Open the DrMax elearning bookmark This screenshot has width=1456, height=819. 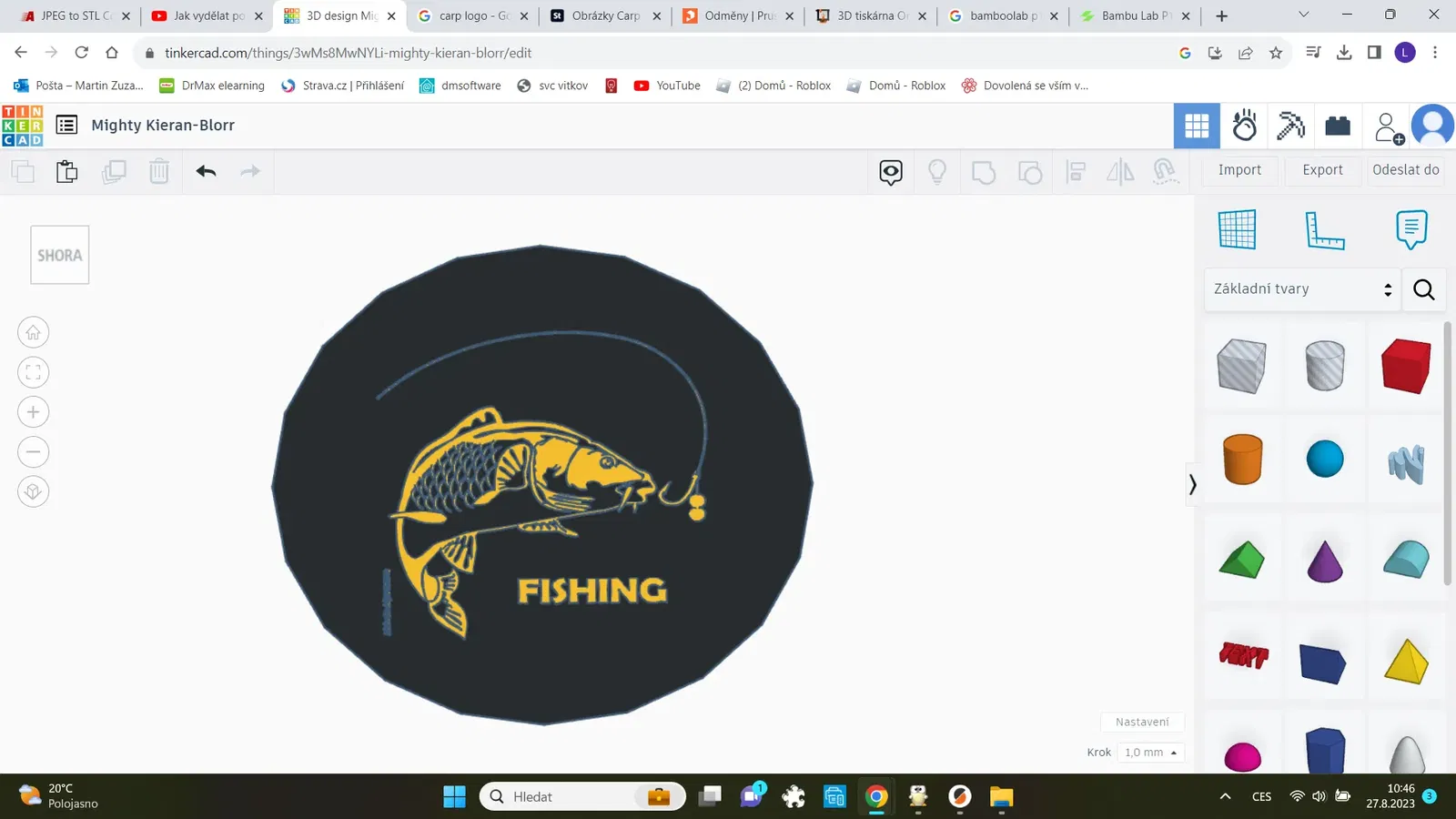tap(212, 86)
